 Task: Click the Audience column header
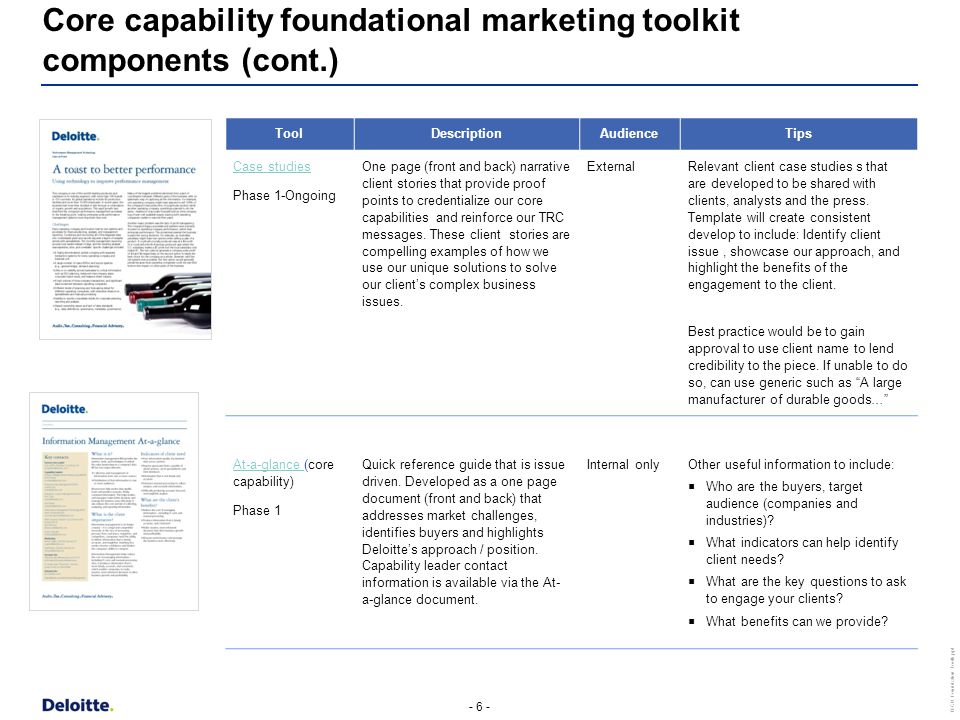(629, 133)
